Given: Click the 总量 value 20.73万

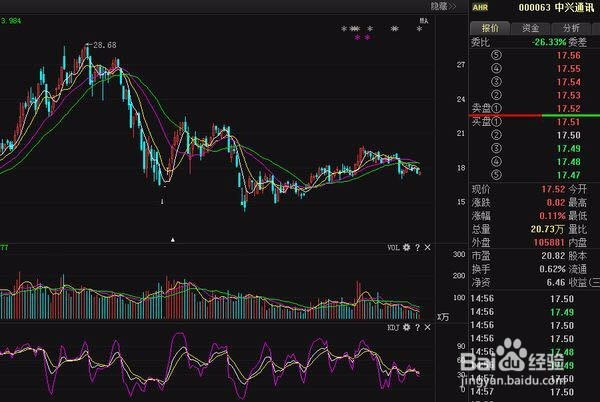Looking at the screenshot, I should point(547,229).
